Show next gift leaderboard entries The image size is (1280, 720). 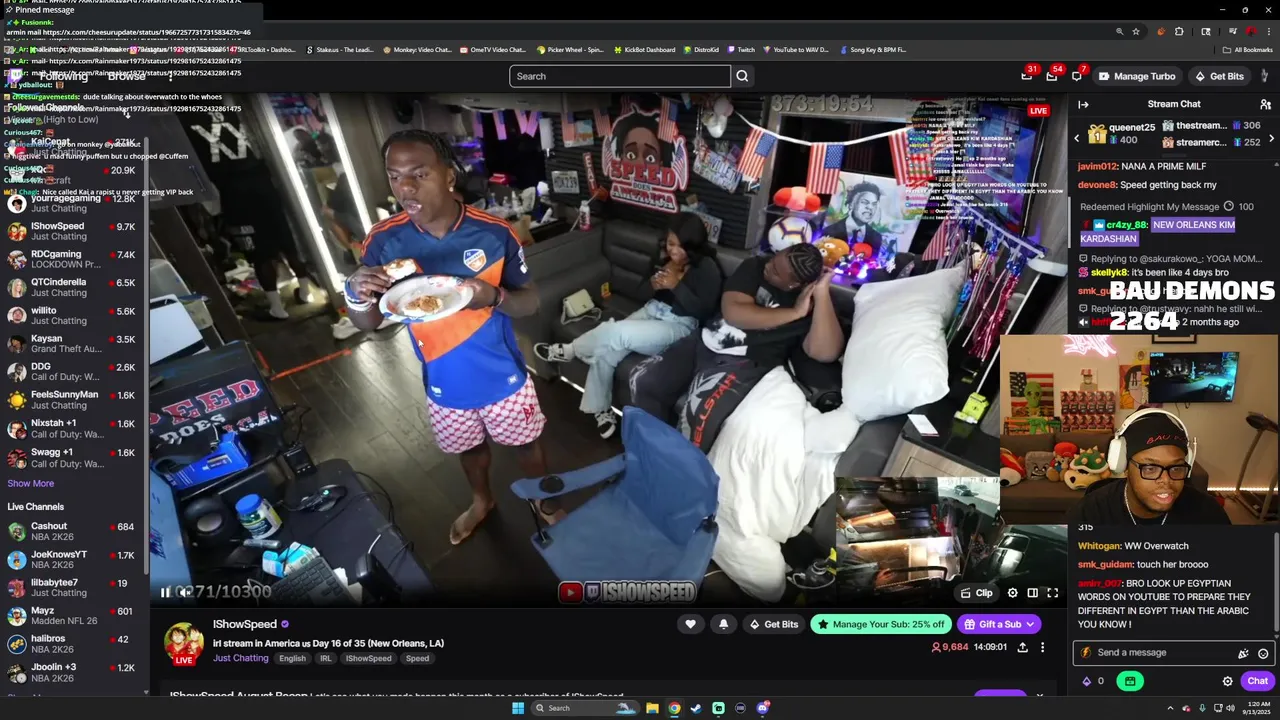(1271, 138)
